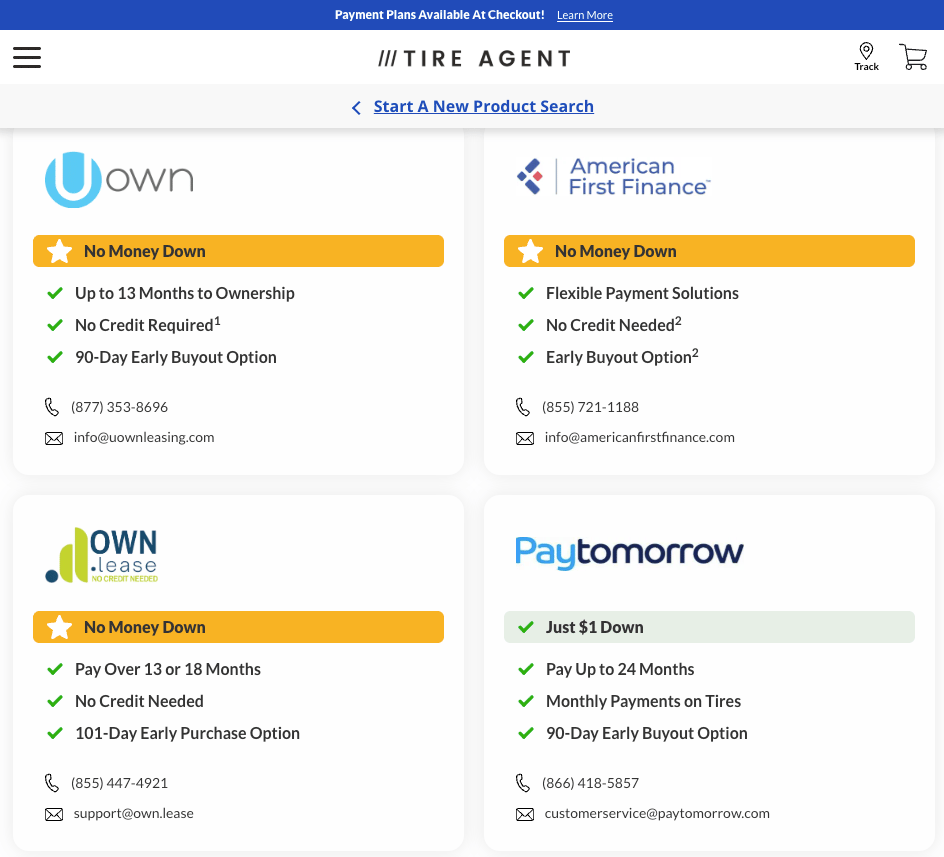Click the shopping cart icon
The width and height of the screenshot is (944, 857).
[x=912, y=57]
